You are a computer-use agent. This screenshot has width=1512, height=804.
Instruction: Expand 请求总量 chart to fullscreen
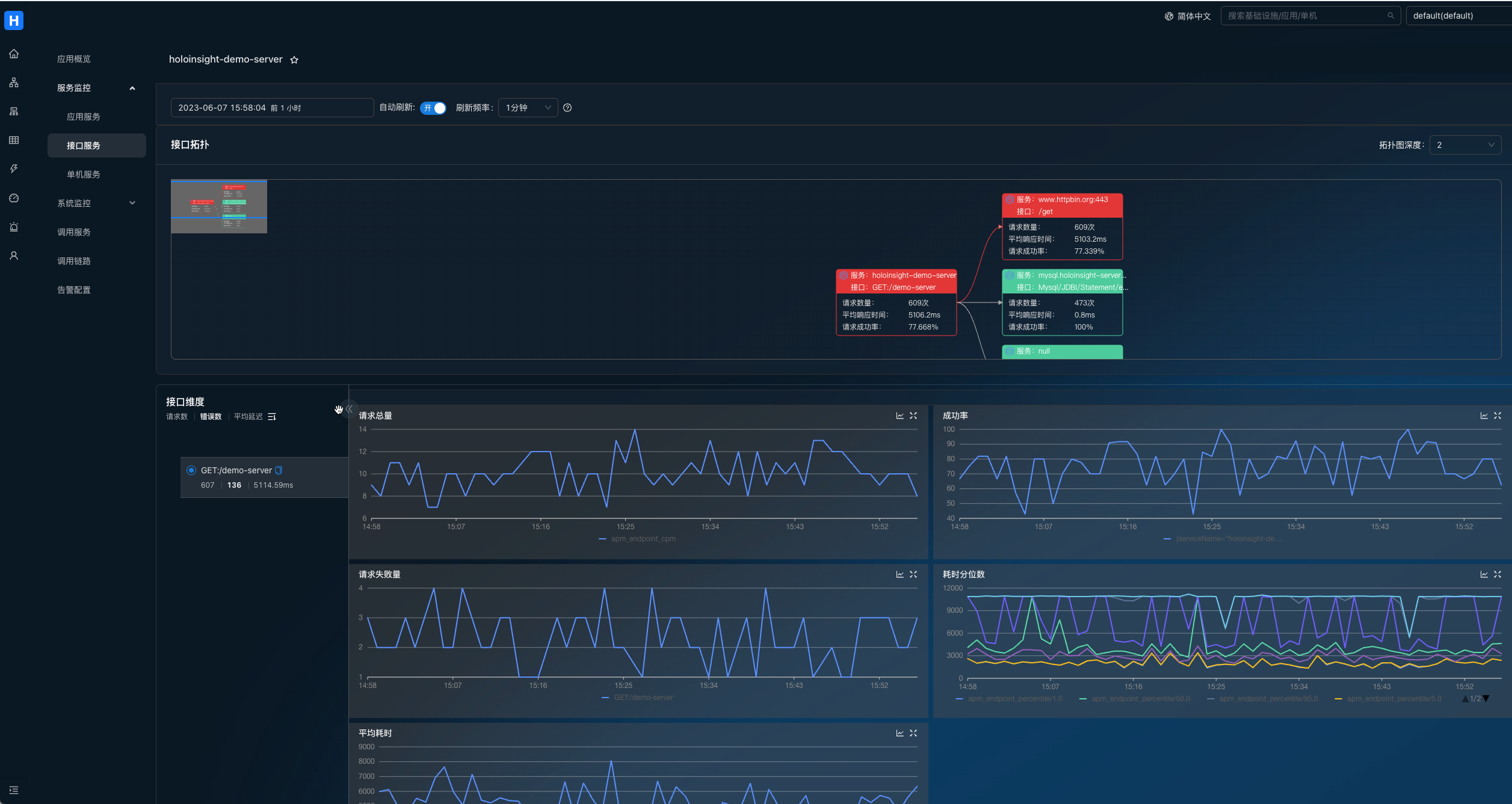coord(913,416)
